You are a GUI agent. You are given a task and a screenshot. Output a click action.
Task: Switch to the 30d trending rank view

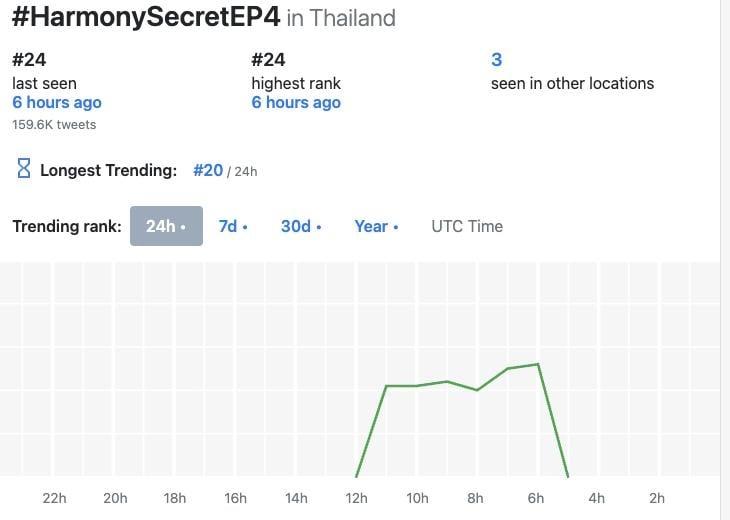(x=301, y=226)
